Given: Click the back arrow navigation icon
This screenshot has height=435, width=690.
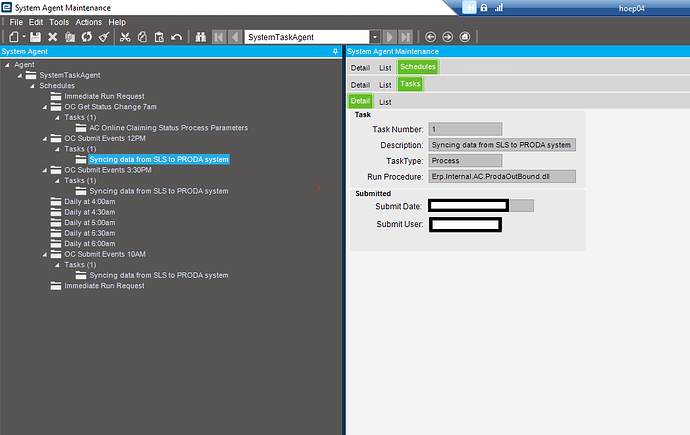Looking at the screenshot, I should click(x=430, y=37).
